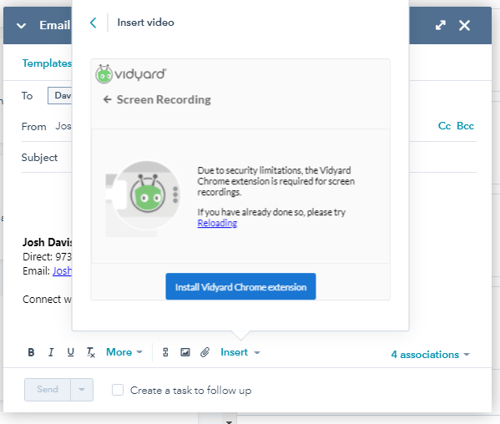Click back arrow beside Screen Recording
Image resolution: width=500 pixels, height=424 pixels.
pos(107,99)
